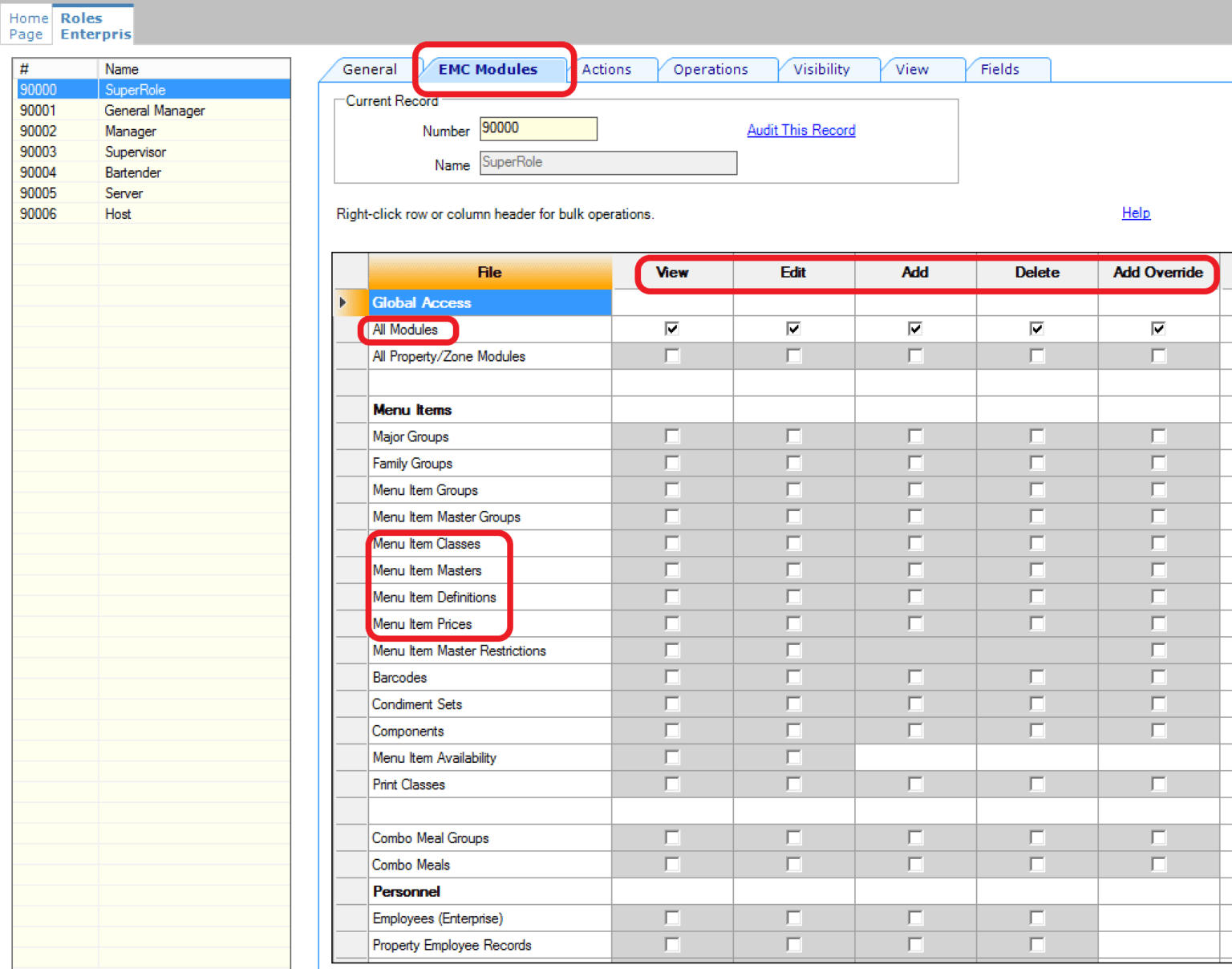Click into the Number input field
The height and width of the screenshot is (969, 1232).
[x=538, y=128]
